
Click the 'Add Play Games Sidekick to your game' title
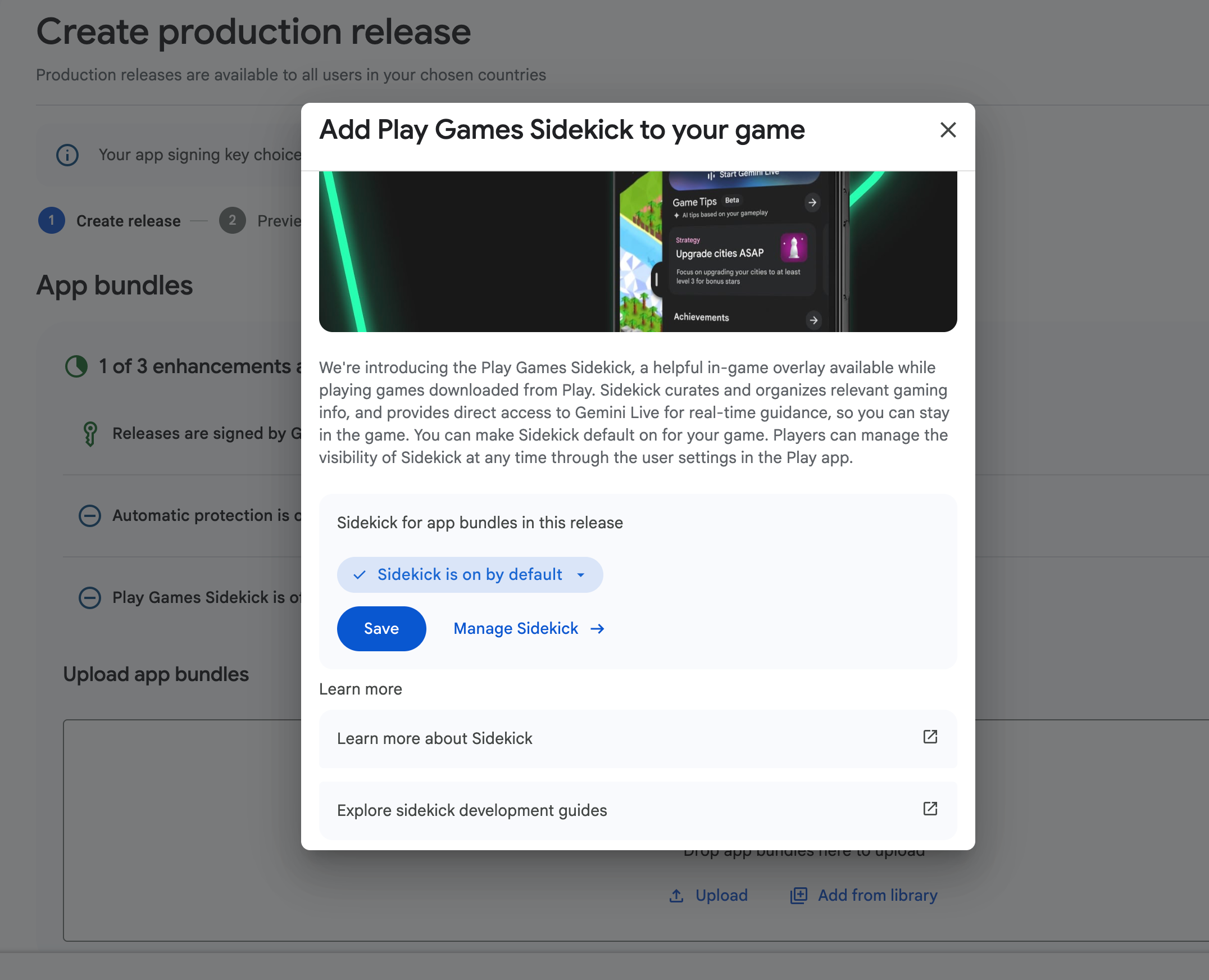[x=562, y=130]
